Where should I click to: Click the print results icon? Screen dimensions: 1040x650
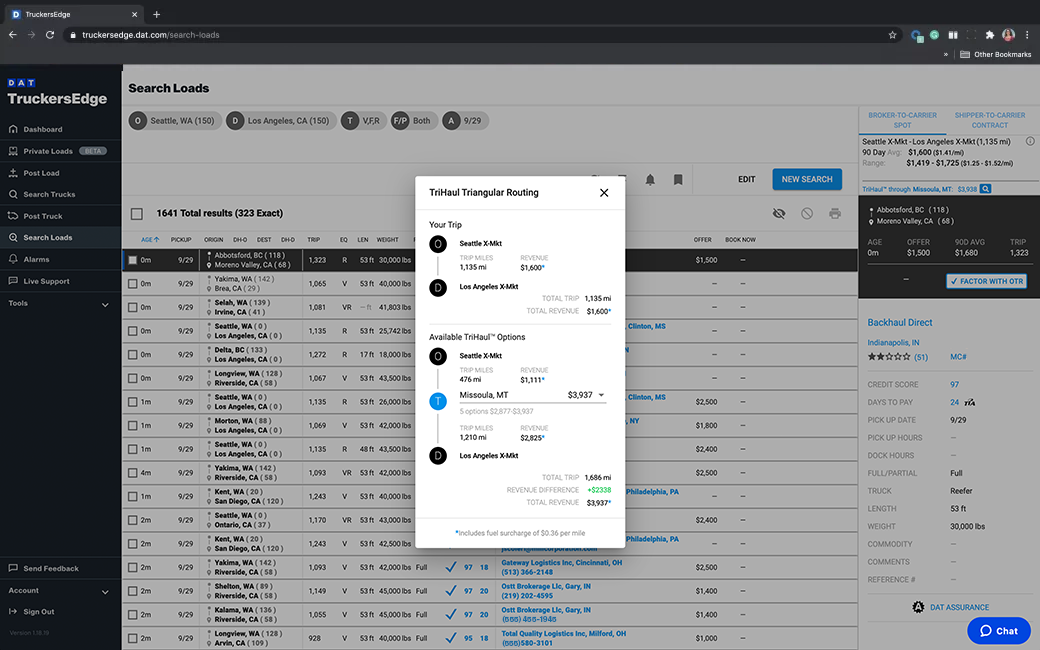pos(835,214)
